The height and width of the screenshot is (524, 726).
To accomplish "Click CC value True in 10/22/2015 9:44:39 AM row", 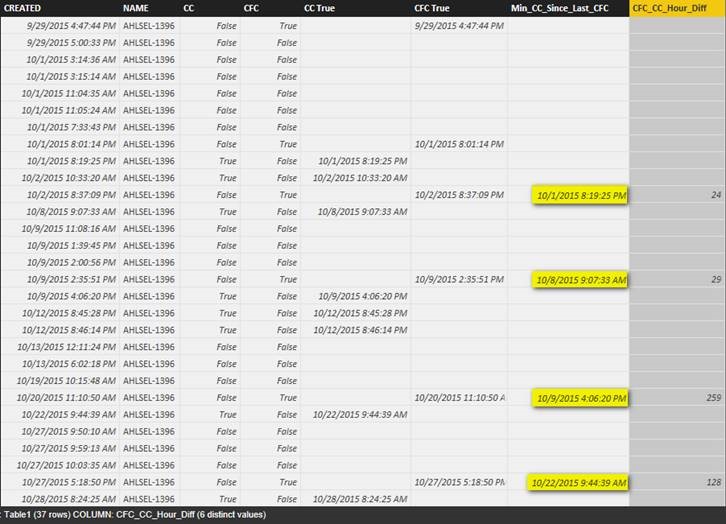I will [228, 414].
